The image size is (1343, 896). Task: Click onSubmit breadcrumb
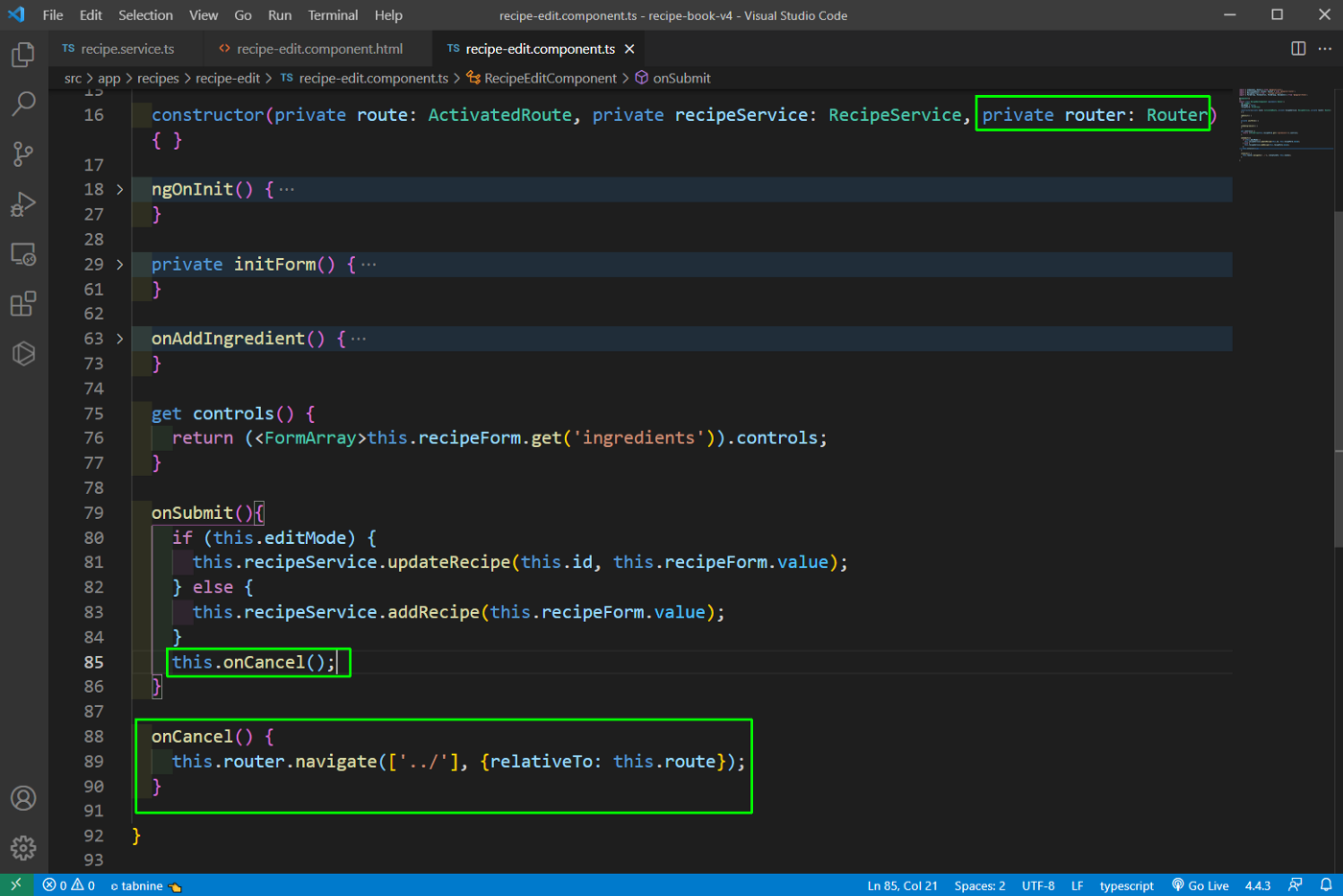point(673,78)
